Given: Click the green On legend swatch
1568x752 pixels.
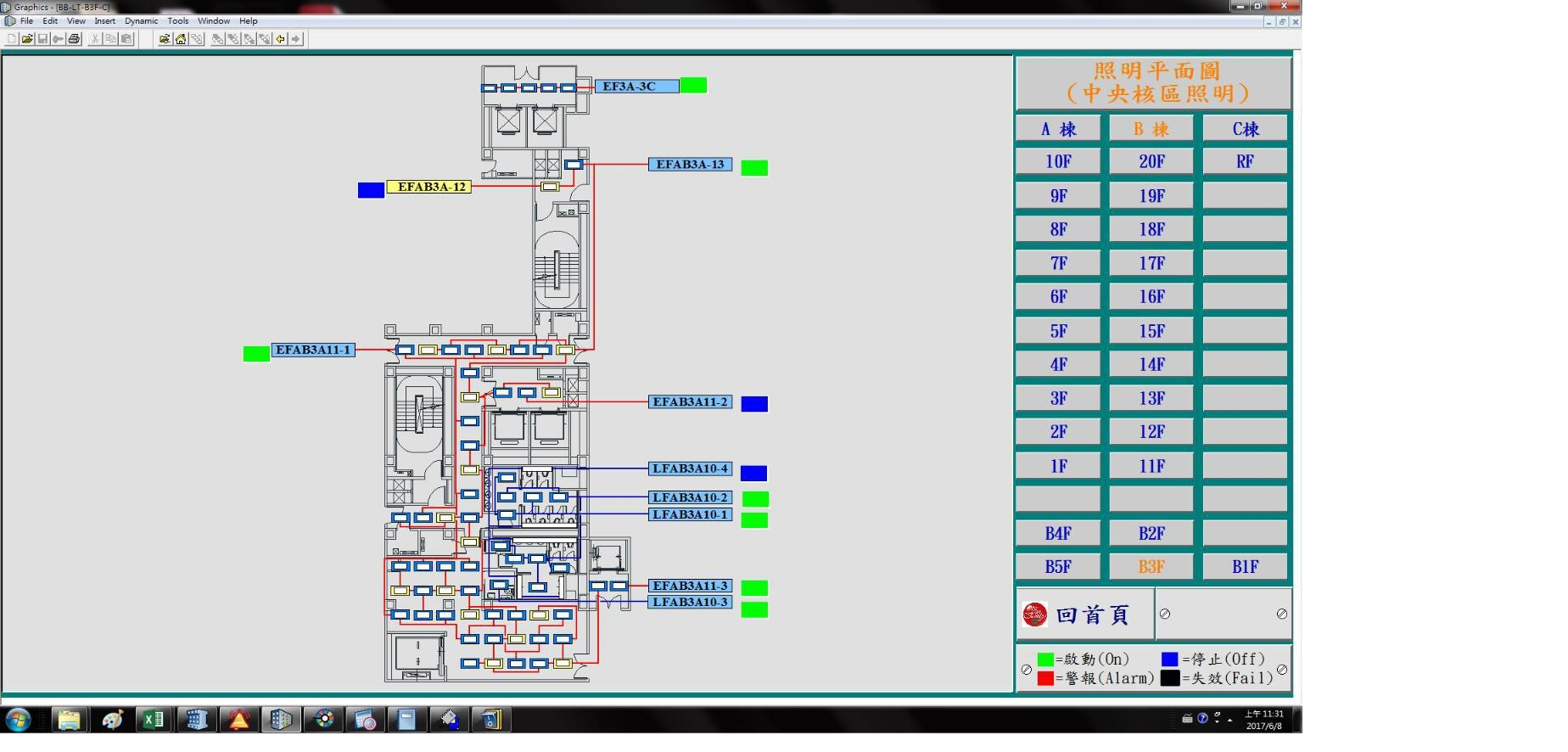Looking at the screenshot, I should [1045, 659].
